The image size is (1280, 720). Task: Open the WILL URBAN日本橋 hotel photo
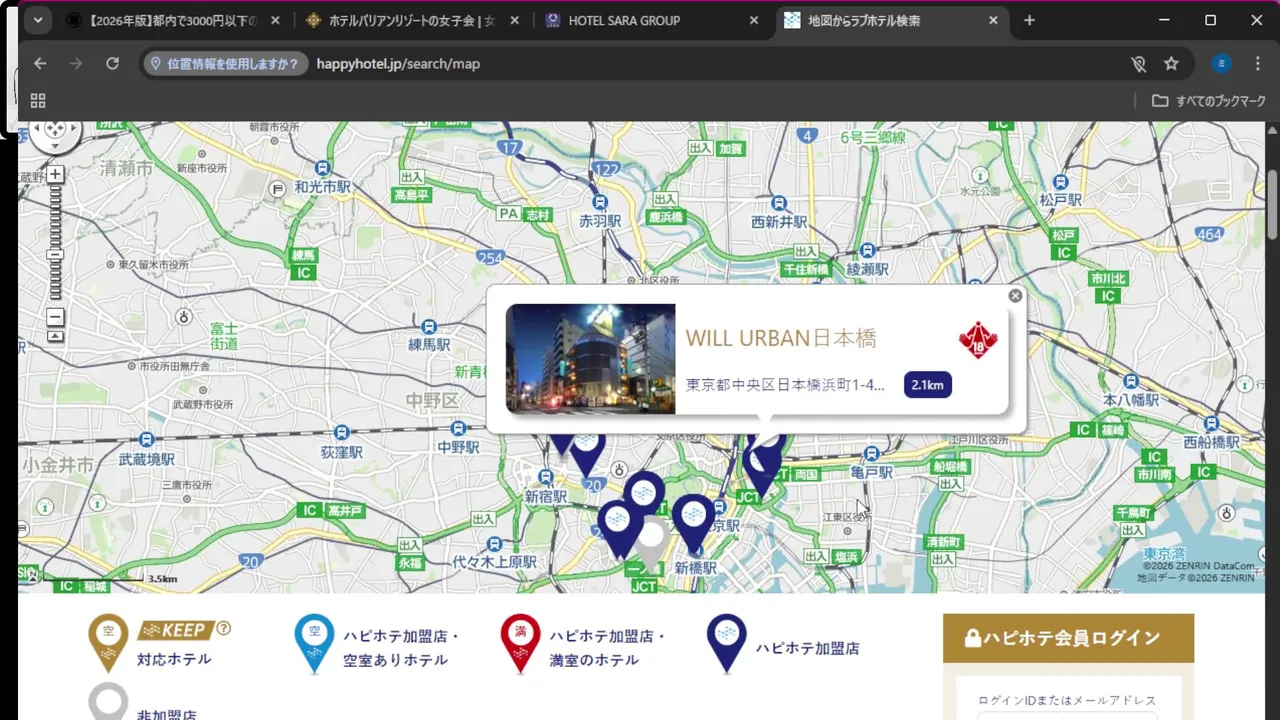pyautogui.click(x=590, y=359)
